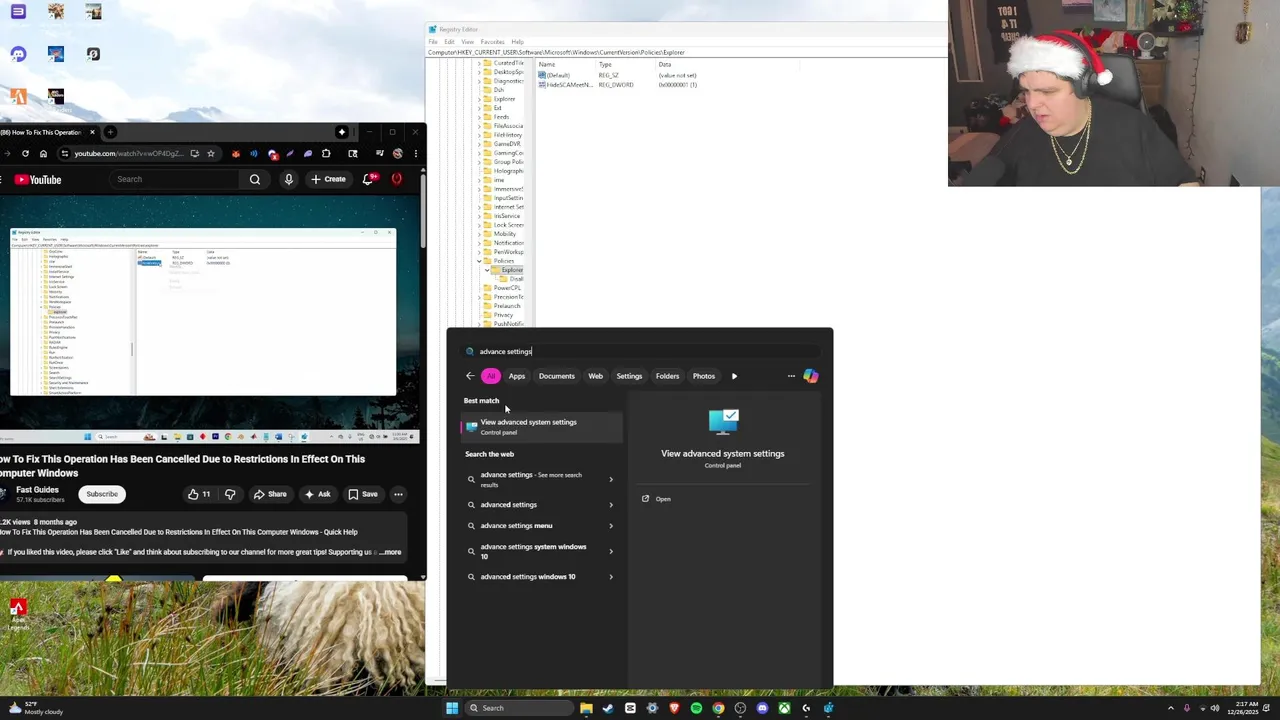Screen dimensions: 1280x720
Task: Open the YouTube account avatar menu
Action: pyautogui.click(x=397, y=179)
